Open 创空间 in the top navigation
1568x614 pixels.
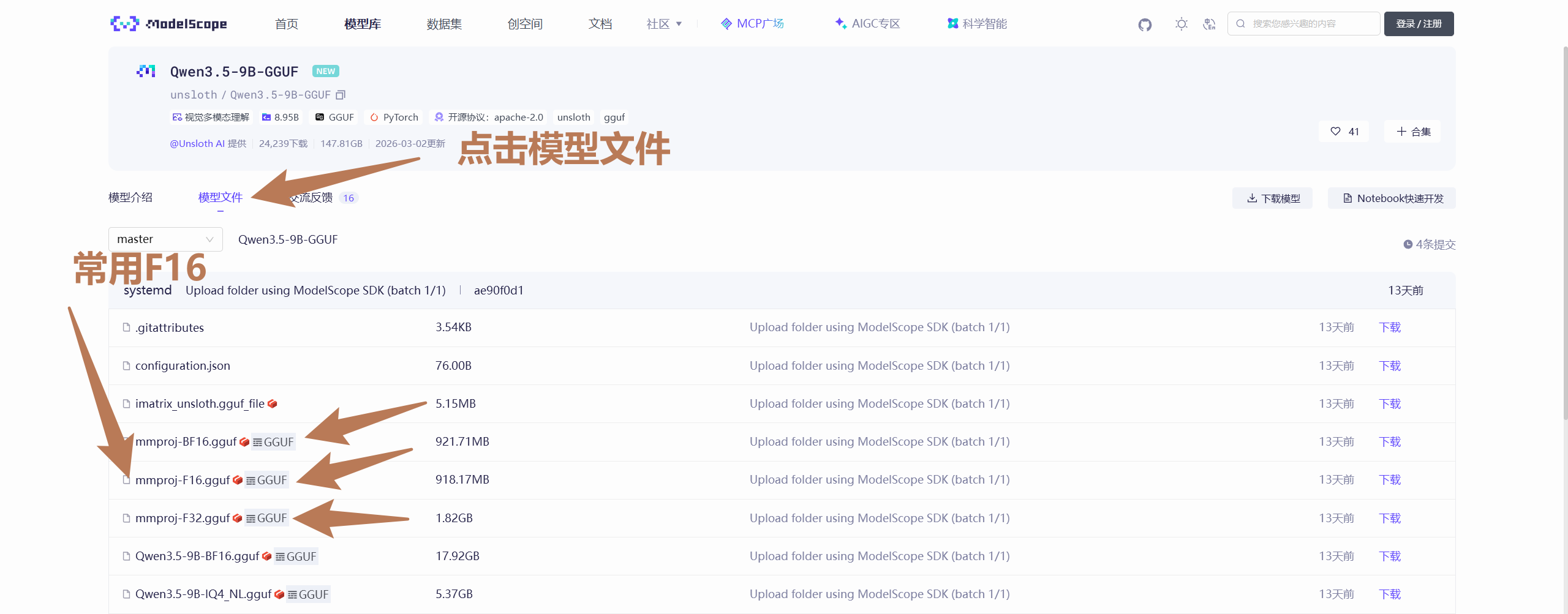pyautogui.click(x=525, y=24)
